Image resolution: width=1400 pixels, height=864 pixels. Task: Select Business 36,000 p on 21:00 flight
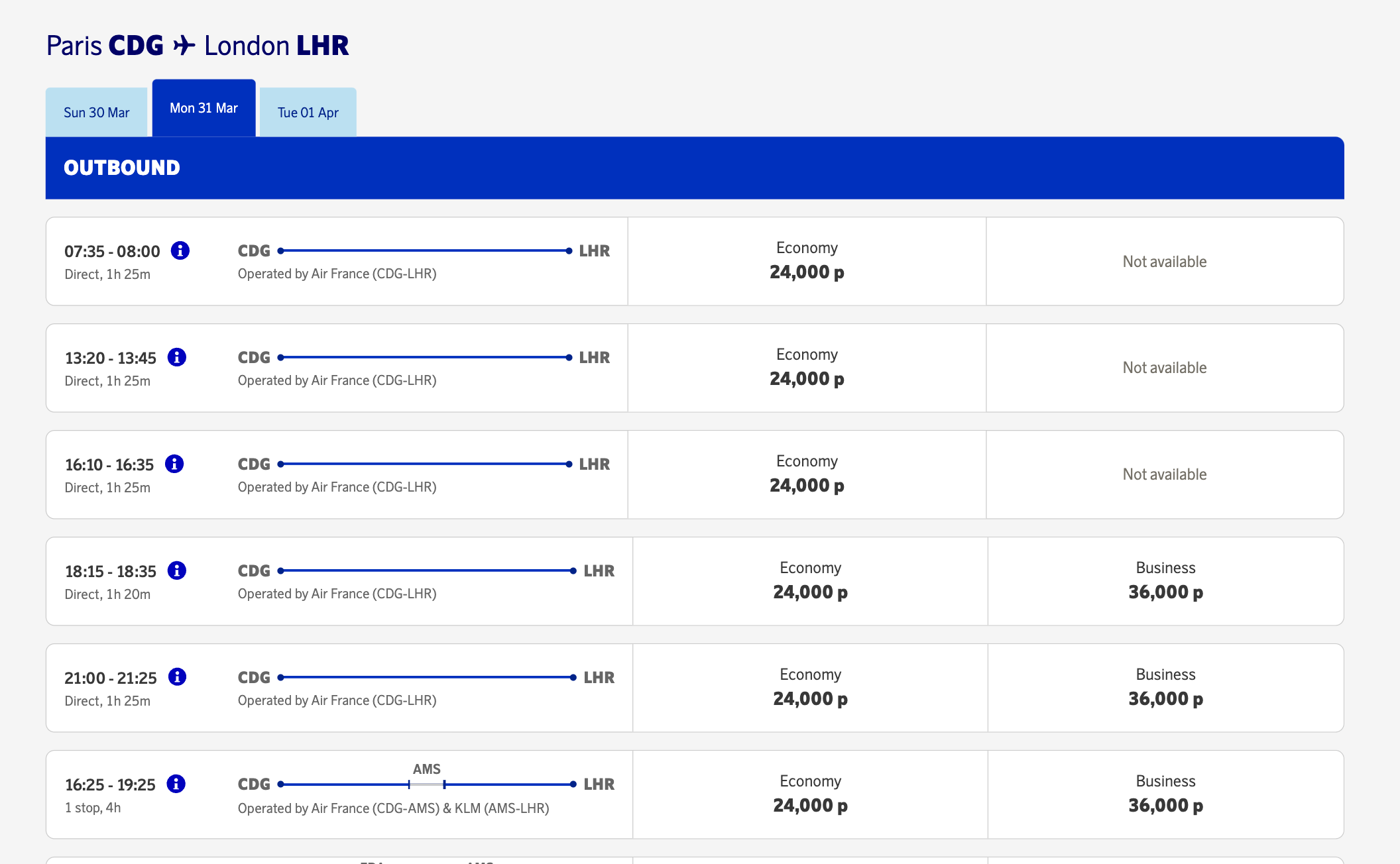[1165, 688]
